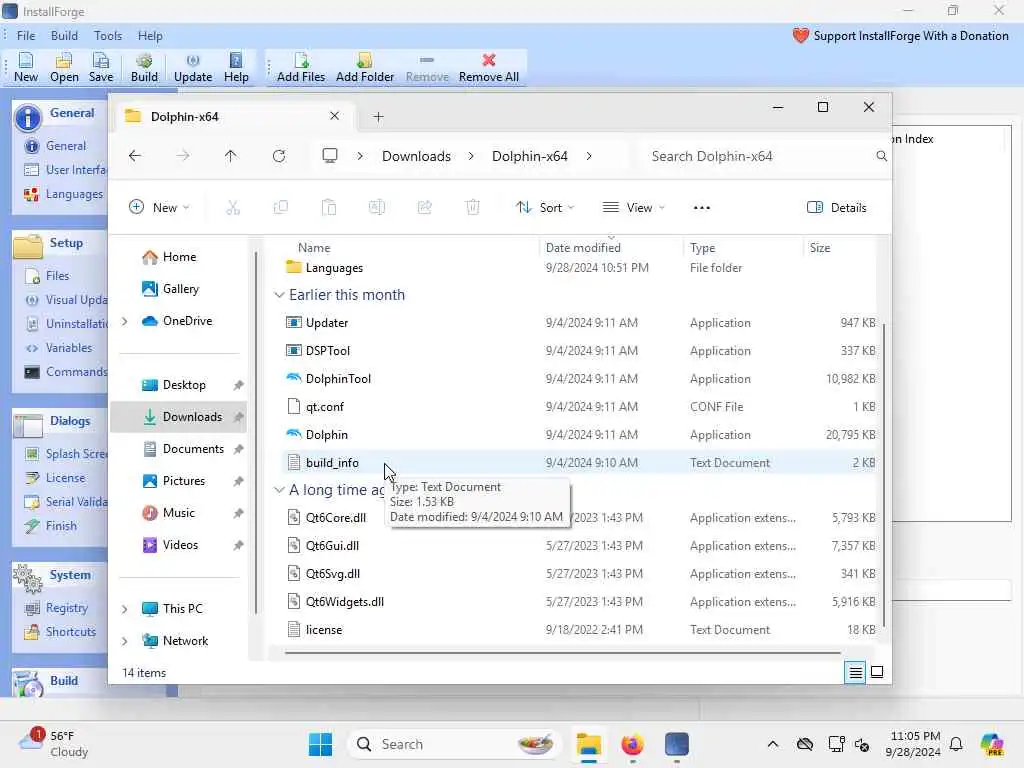Open the See more (three dots) menu
The height and width of the screenshot is (768, 1024).
point(701,208)
